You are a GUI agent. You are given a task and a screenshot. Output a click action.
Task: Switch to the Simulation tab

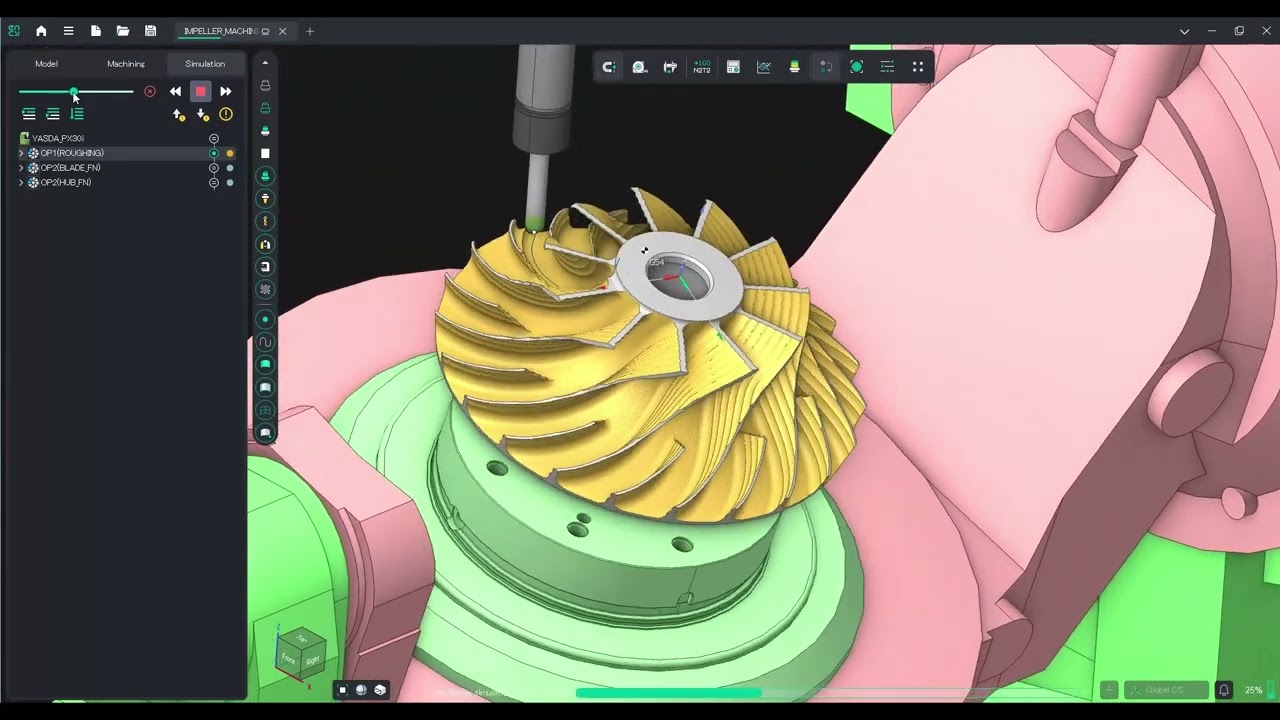coord(205,64)
